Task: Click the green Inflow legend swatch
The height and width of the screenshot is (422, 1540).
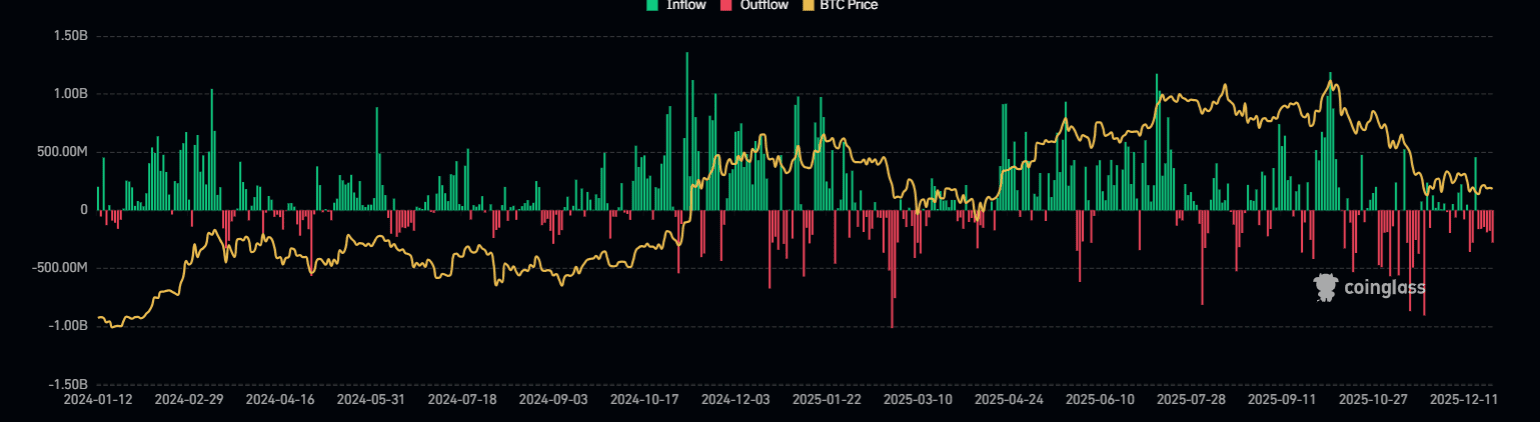Action: 652,5
